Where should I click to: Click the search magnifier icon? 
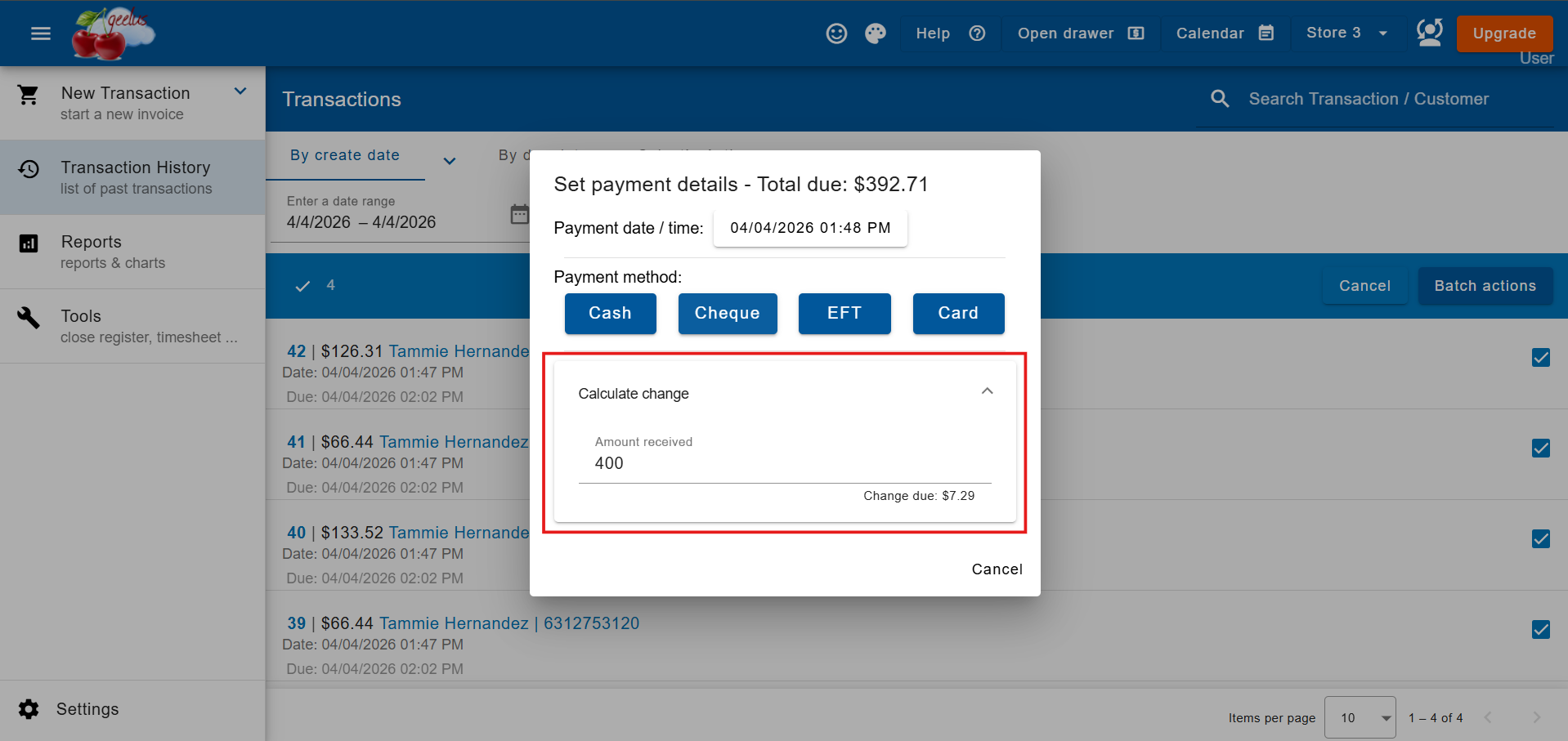pos(1219,99)
